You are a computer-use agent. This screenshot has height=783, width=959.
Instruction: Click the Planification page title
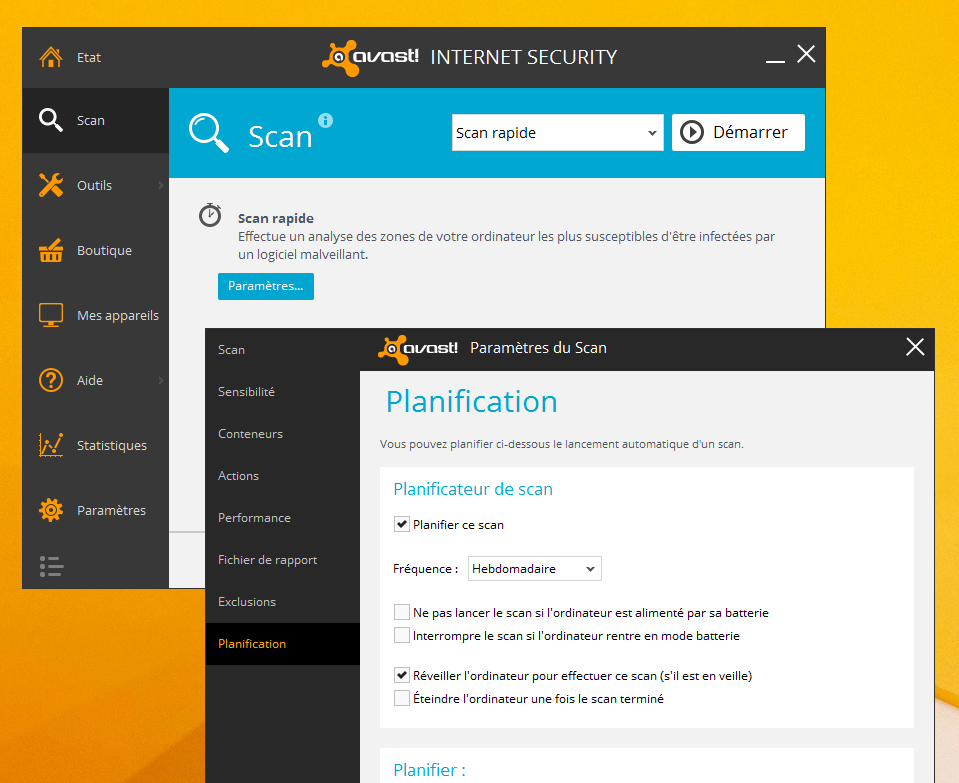click(x=472, y=402)
